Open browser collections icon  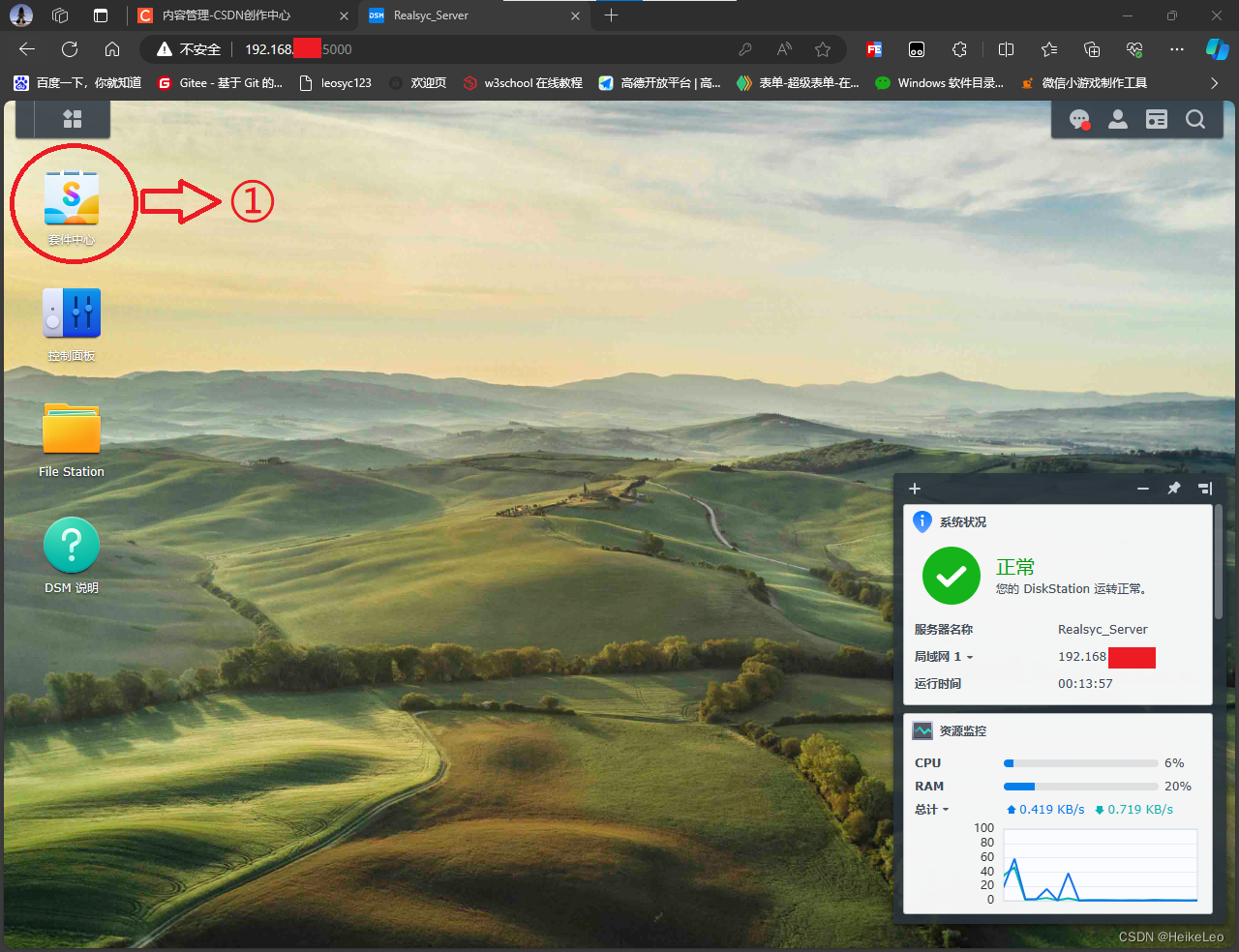coord(1092,49)
